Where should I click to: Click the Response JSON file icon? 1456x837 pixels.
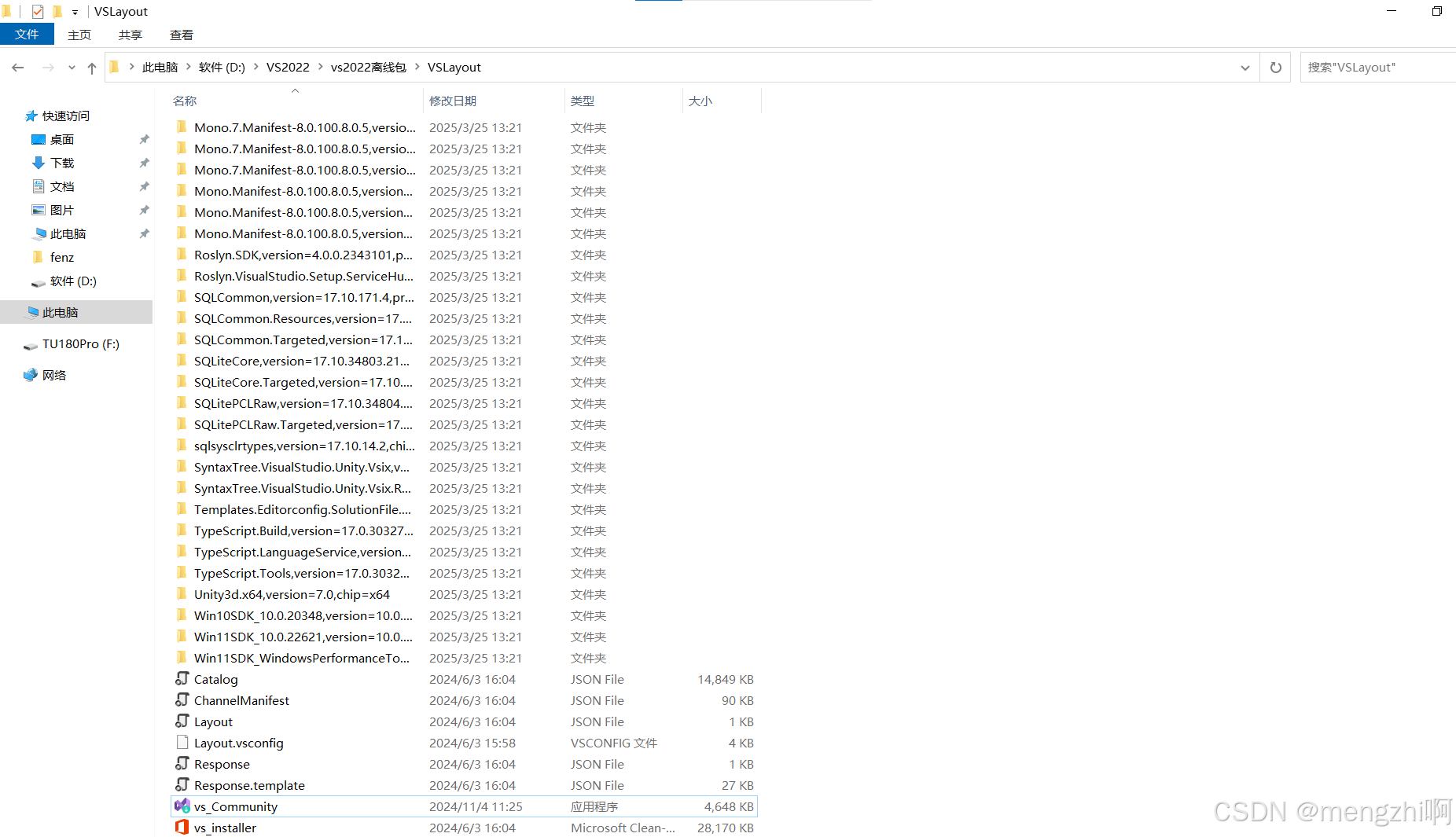click(182, 763)
